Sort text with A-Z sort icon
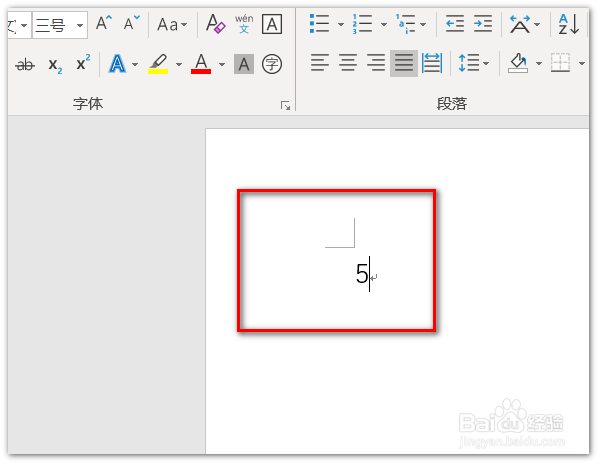Screen dimensions: 598x463 (x=568, y=24)
